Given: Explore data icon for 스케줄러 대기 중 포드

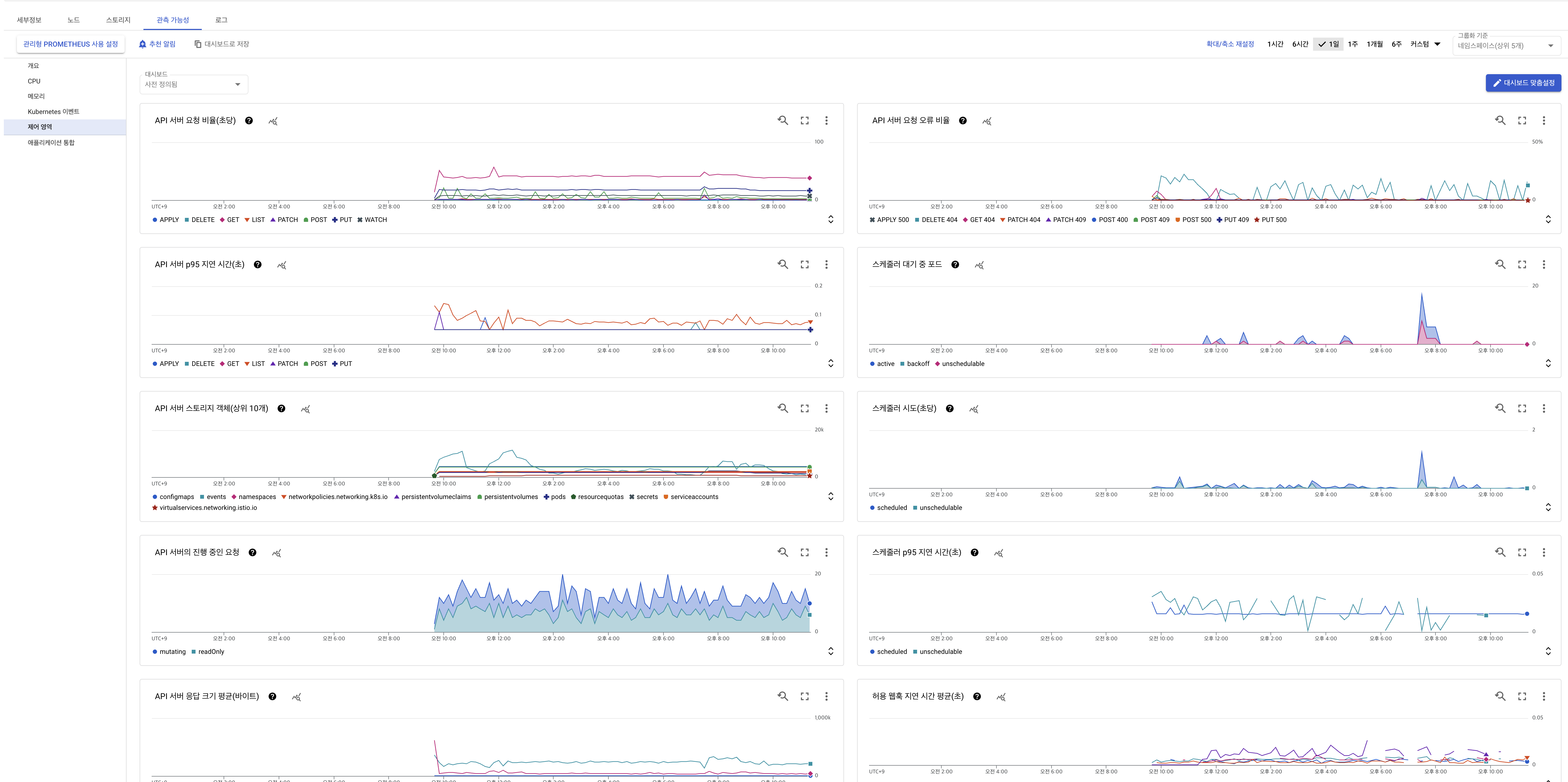Looking at the screenshot, I should pos(980,265).
